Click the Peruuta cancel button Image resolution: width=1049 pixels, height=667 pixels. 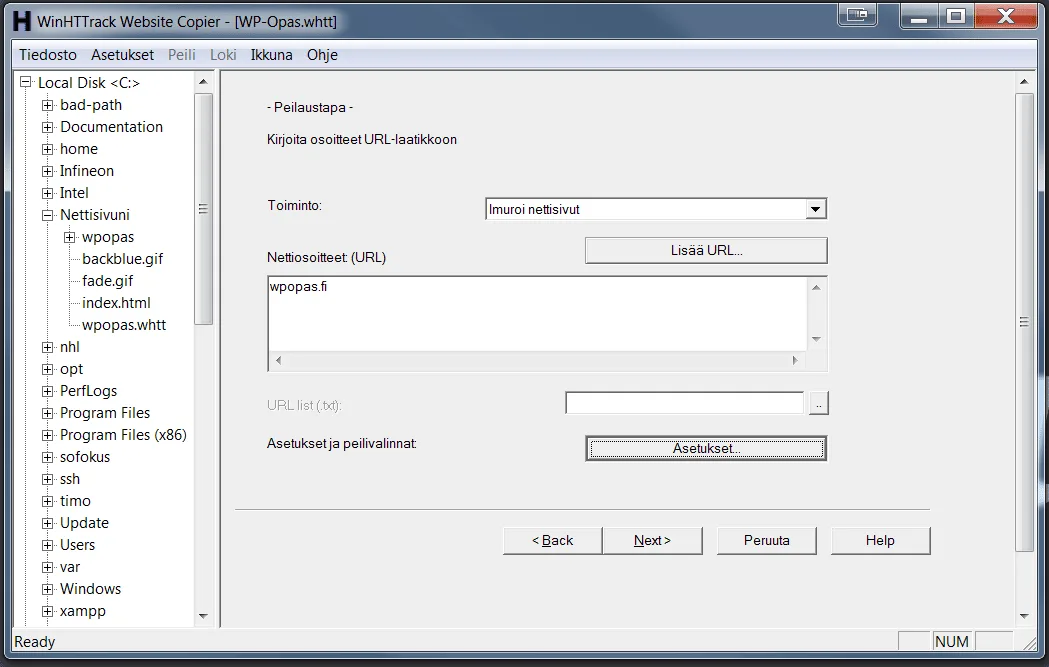(767, 541)
